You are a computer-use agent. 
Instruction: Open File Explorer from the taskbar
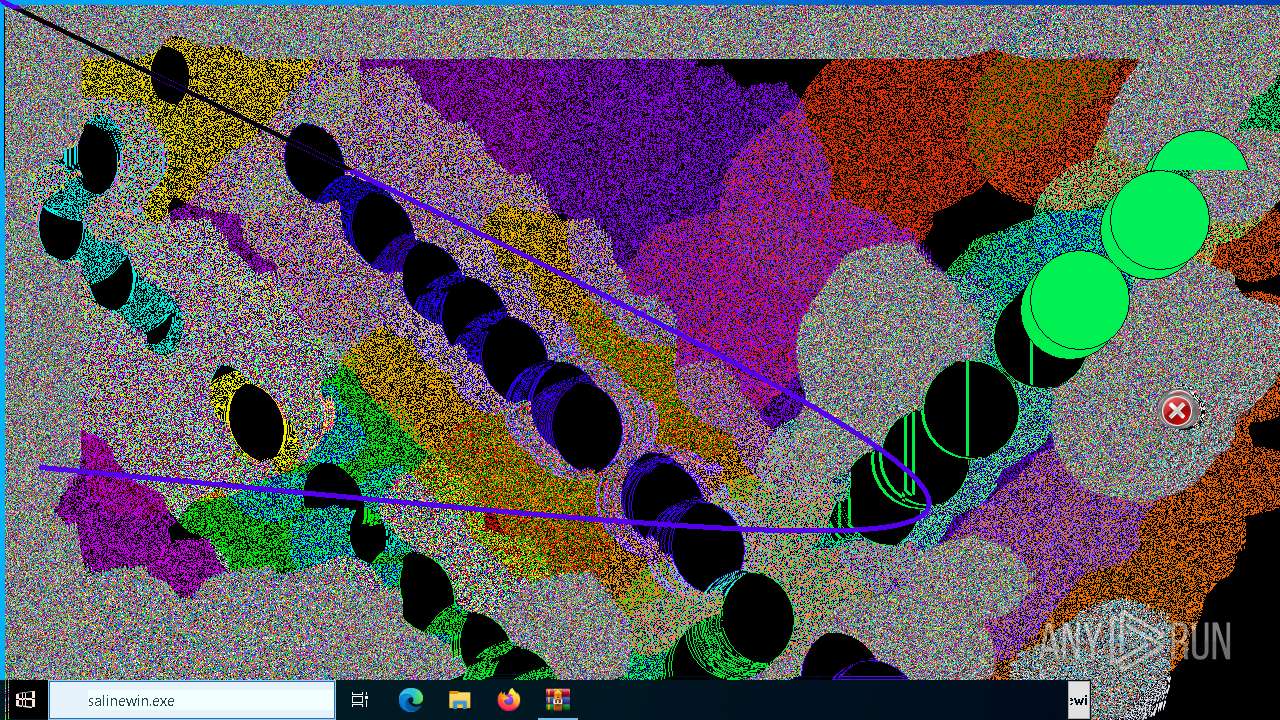(460, 700)
